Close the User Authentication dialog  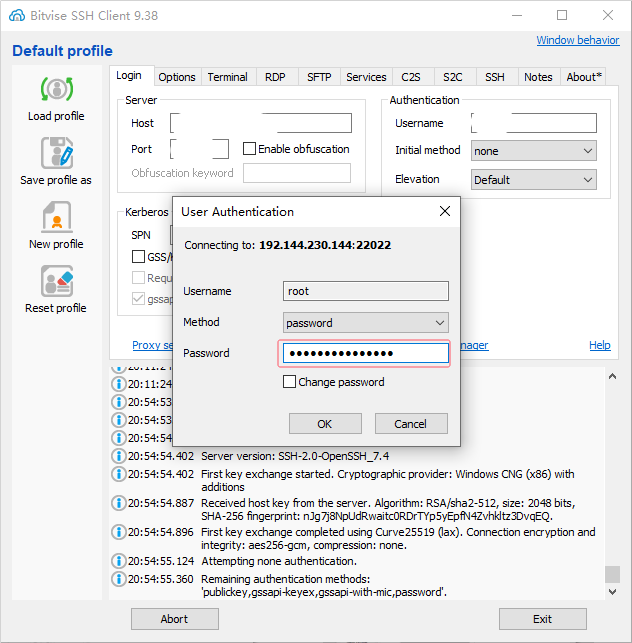tap(445, 211)
